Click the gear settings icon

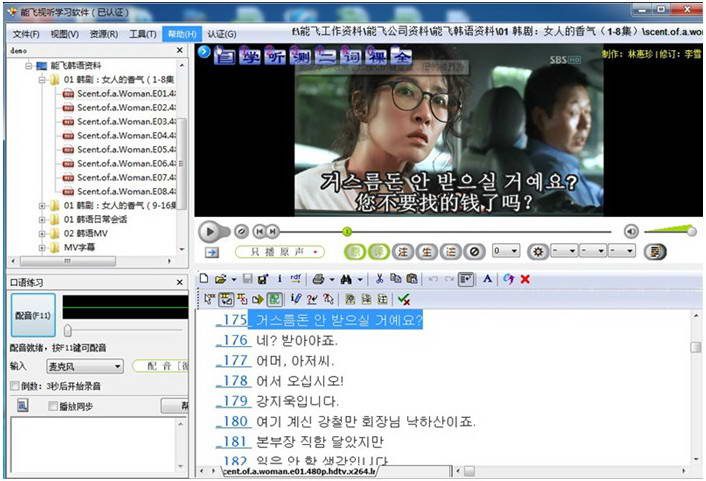tap(537, 252)
